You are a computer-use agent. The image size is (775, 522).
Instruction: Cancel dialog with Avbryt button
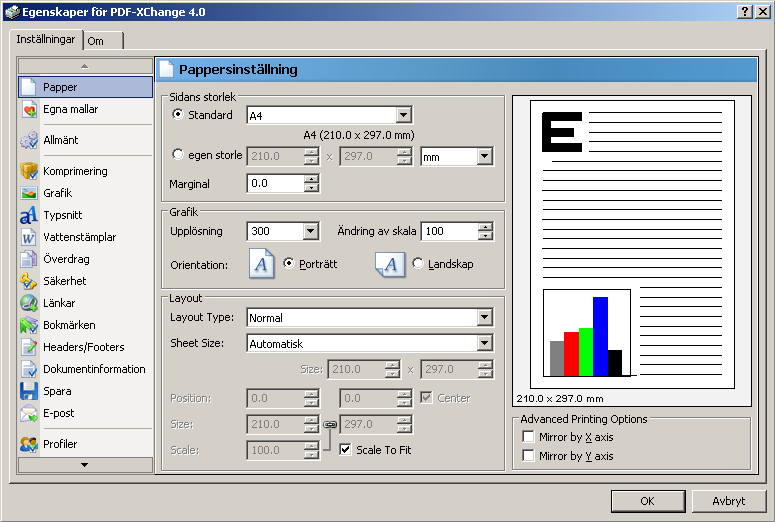(729, 501)
